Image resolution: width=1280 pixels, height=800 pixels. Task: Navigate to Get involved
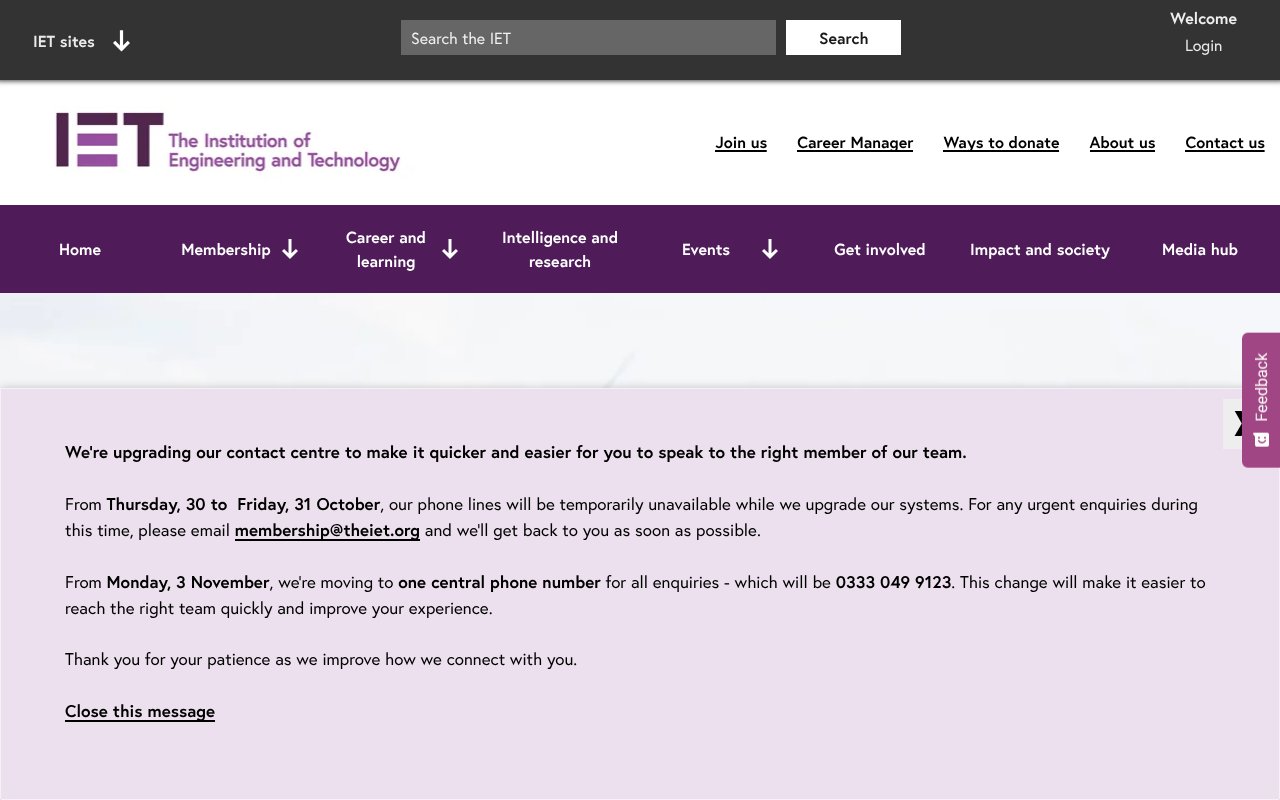[x=880, y=249]
